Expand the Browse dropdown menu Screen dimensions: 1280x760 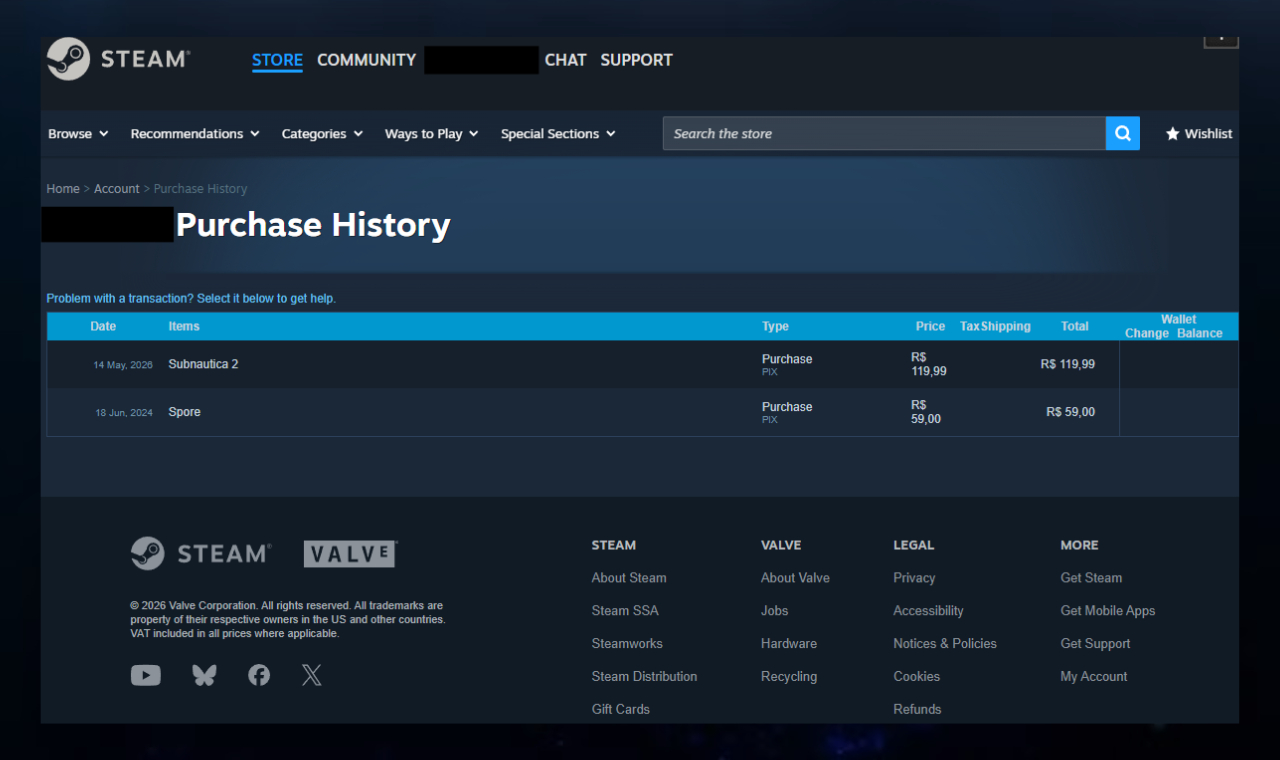(78, 134)
